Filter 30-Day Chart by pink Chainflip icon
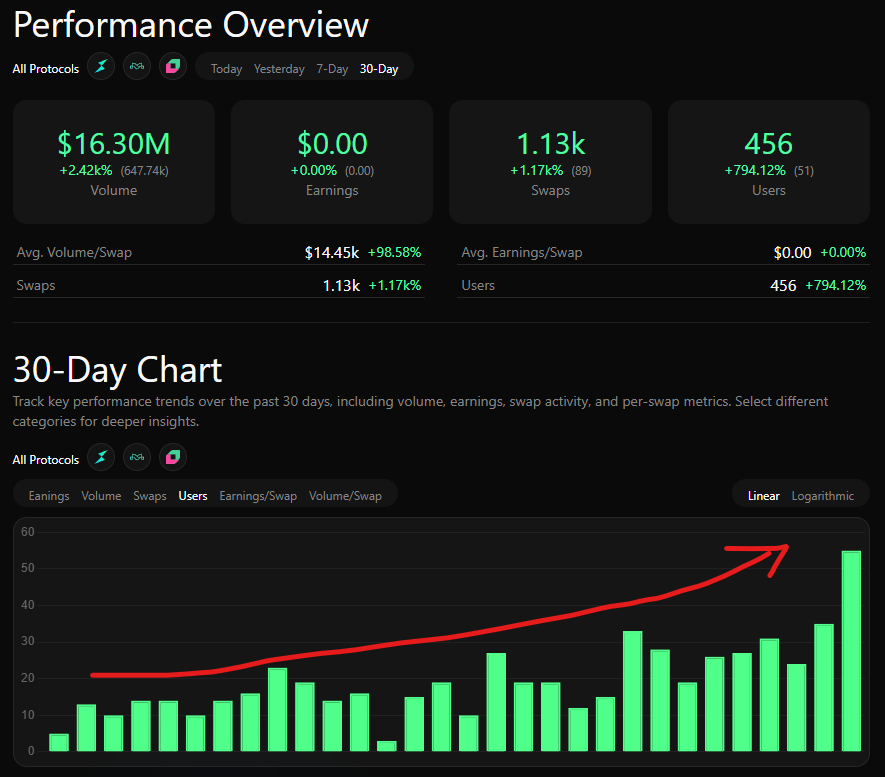Screen dimensions: 885x777 pos(173,458)
